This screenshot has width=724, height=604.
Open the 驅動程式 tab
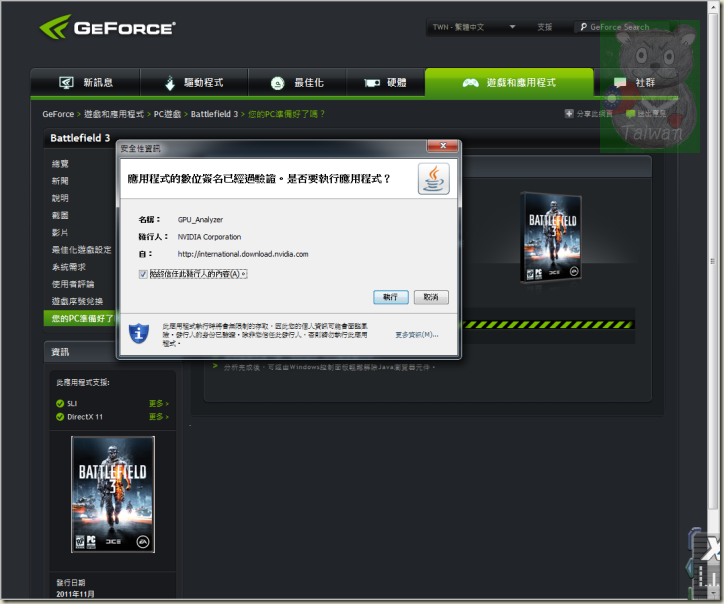point(194,83)
